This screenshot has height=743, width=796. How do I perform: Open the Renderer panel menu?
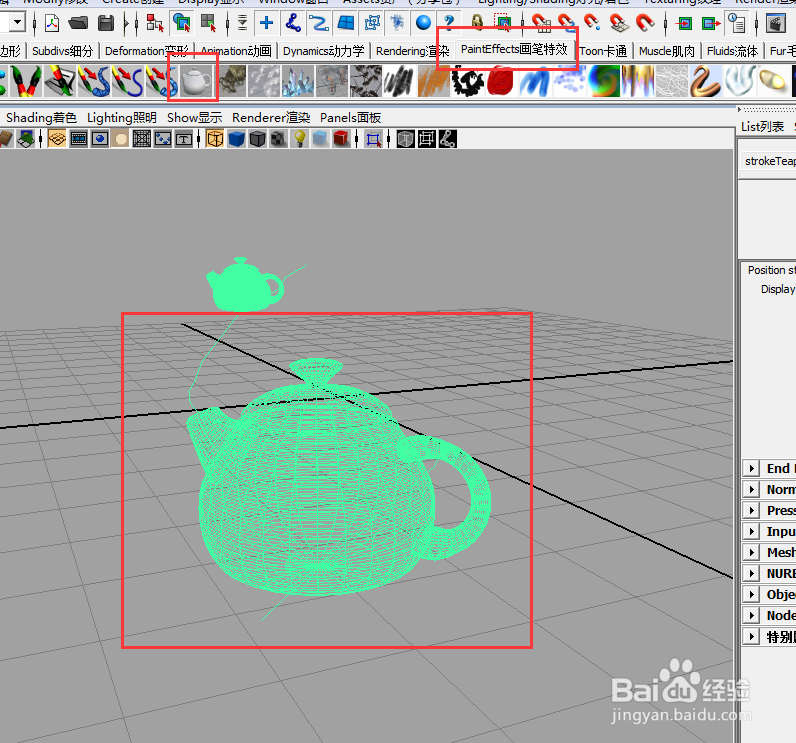click(x=271, y=118)
